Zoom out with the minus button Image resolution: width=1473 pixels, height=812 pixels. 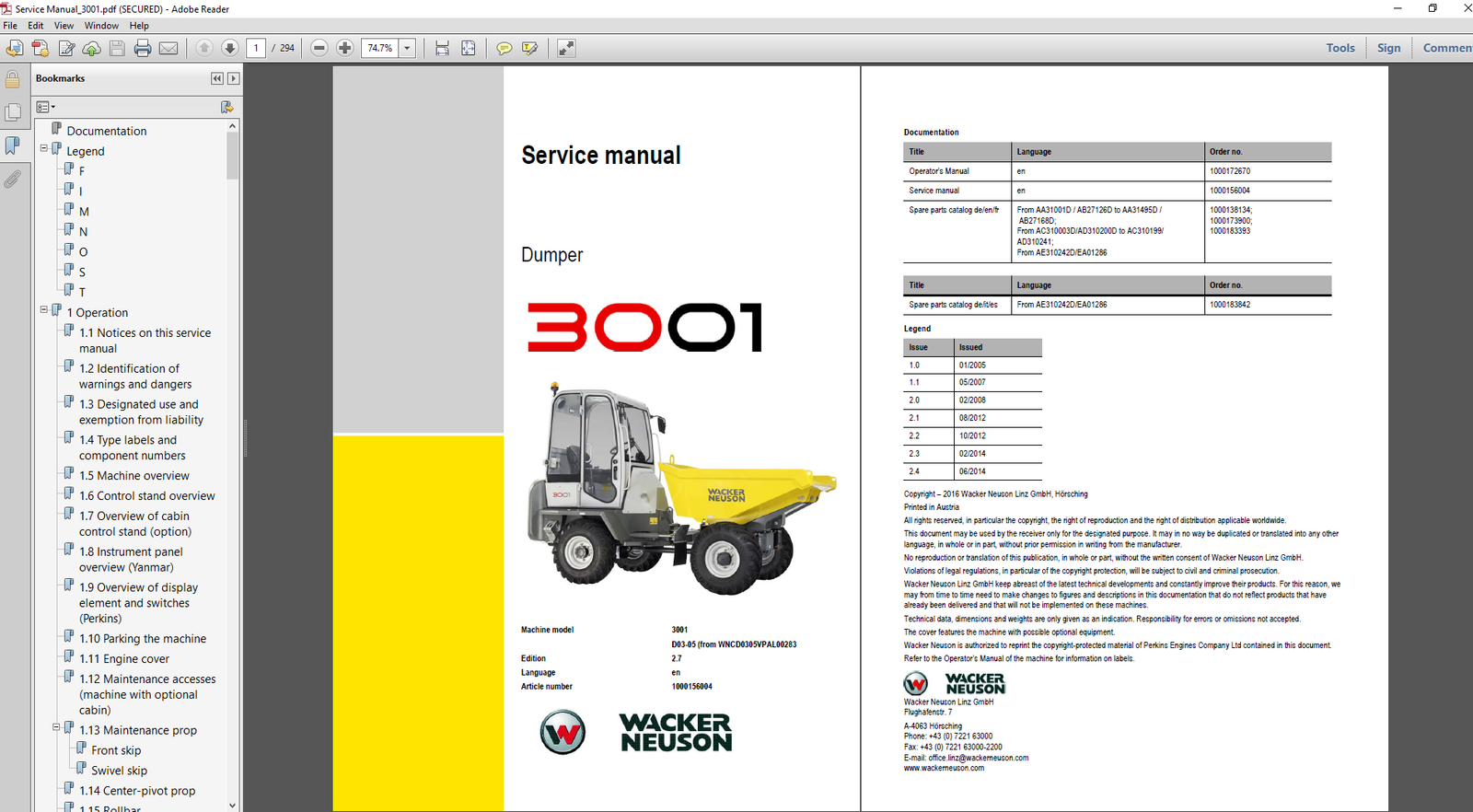pos(319,48)
